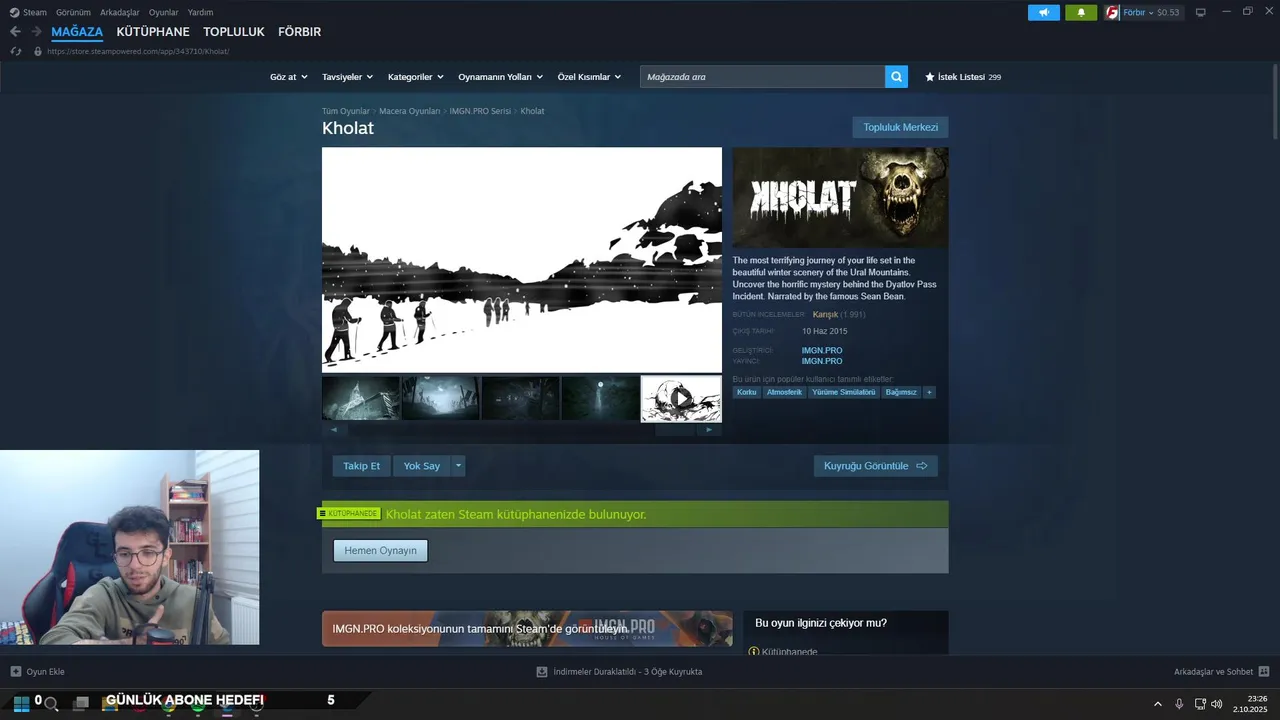Image resolution: width=1280 pixels, height=720 pixels.
Task: Select the Yürüme Simülatörü tag
Action: pyautogui.click(x=844, y=392)
